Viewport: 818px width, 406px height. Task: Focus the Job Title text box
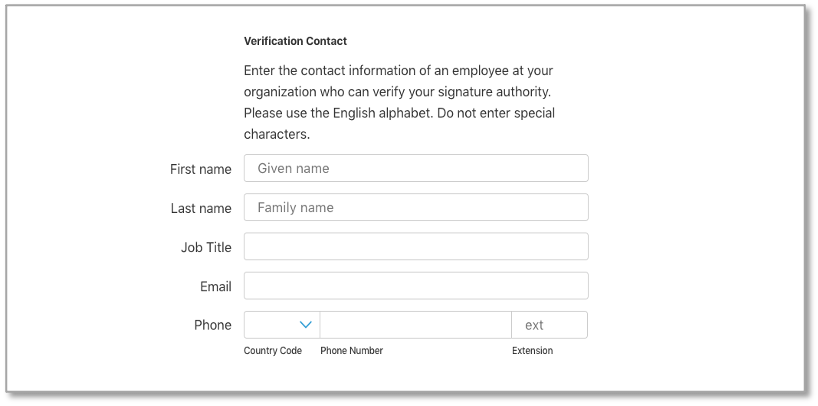point(416,246)
